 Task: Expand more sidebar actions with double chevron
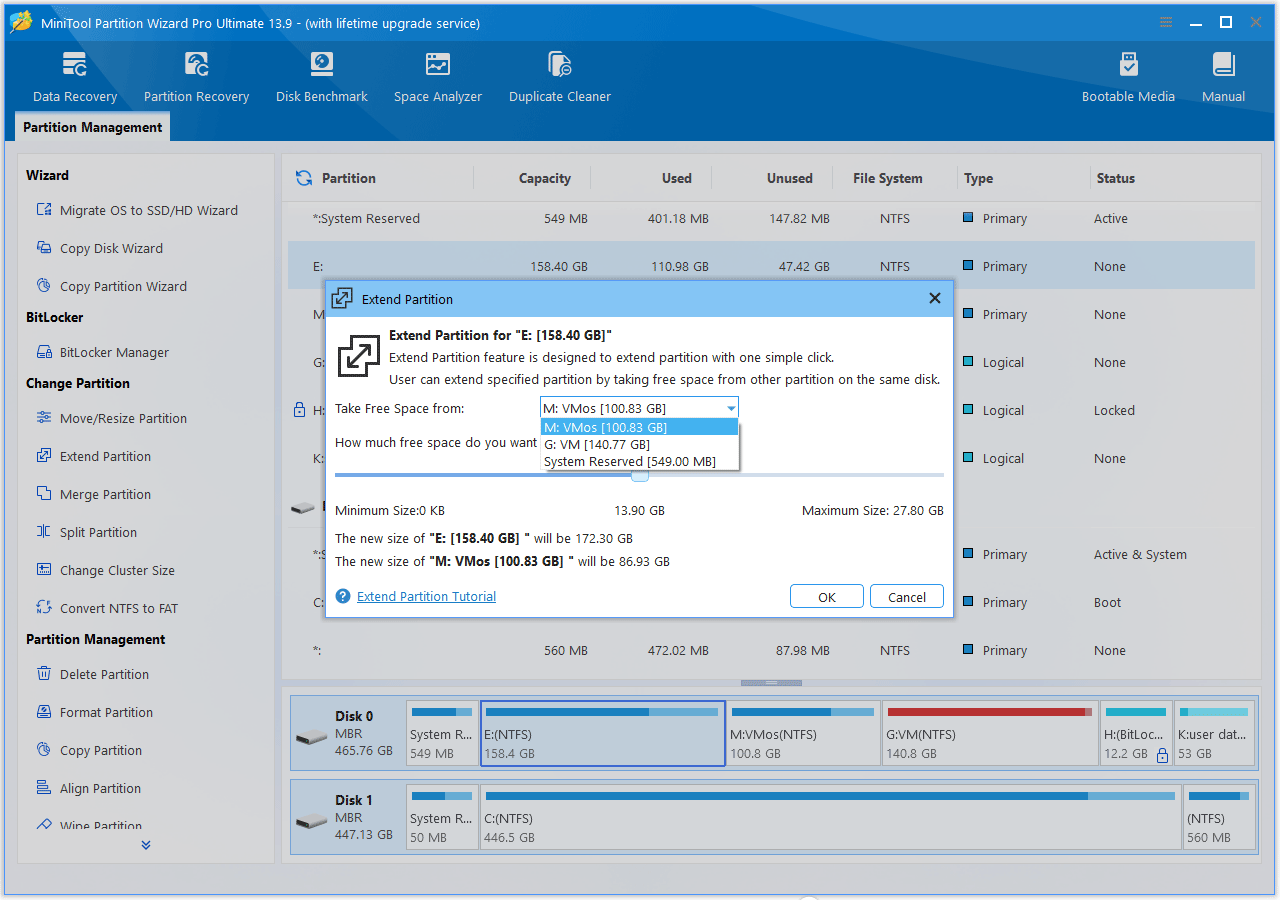(x=146, y=845)
